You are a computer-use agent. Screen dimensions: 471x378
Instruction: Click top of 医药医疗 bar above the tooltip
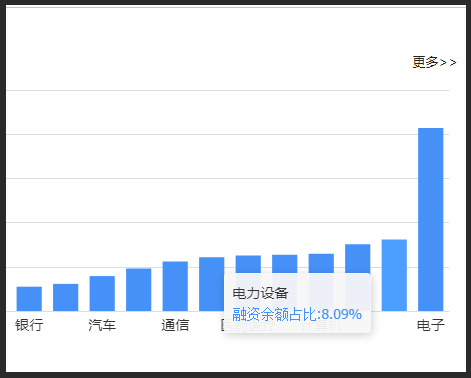248,264
